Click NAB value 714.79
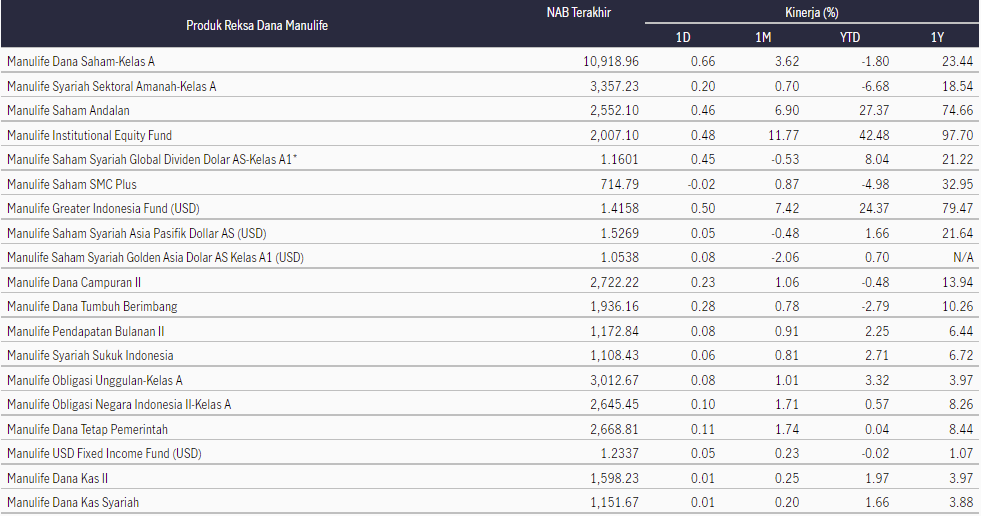 pos(619,185)
